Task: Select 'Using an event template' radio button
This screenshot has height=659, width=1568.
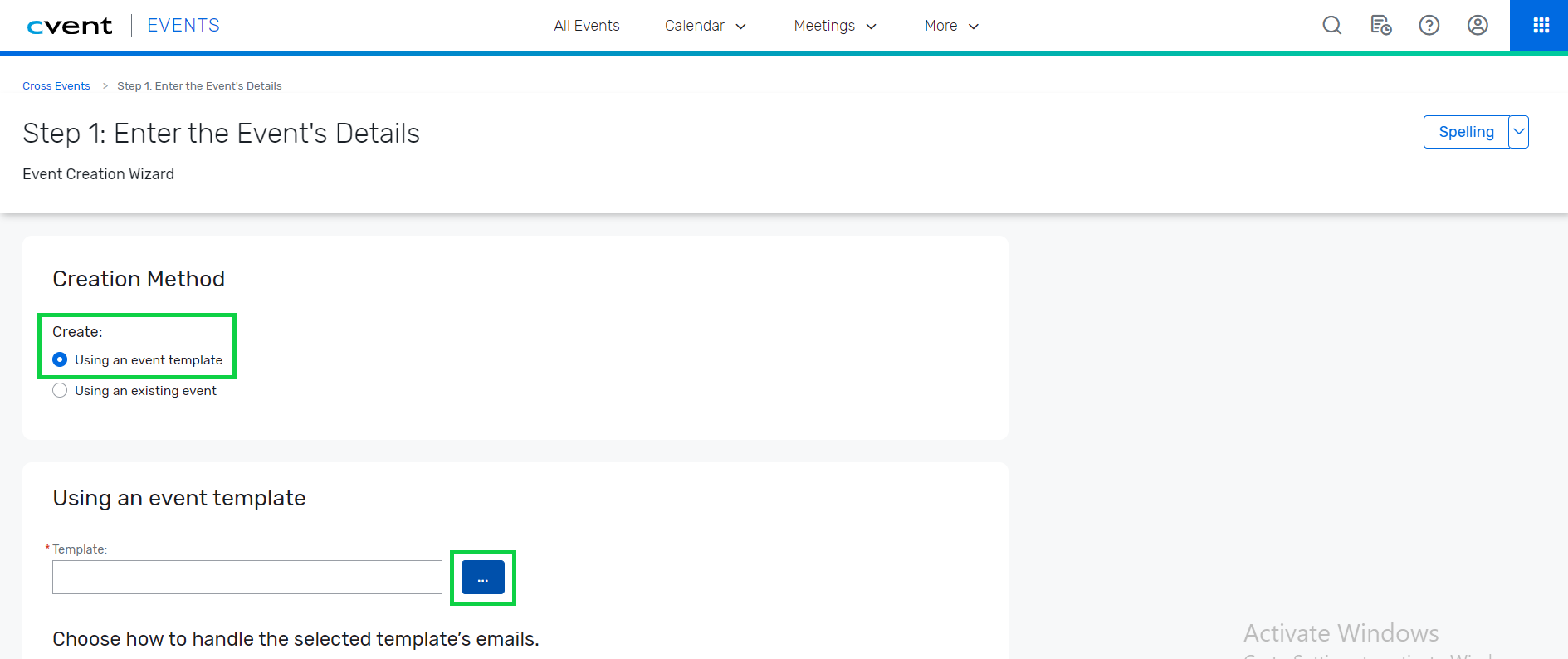Action: click(60, 359)
